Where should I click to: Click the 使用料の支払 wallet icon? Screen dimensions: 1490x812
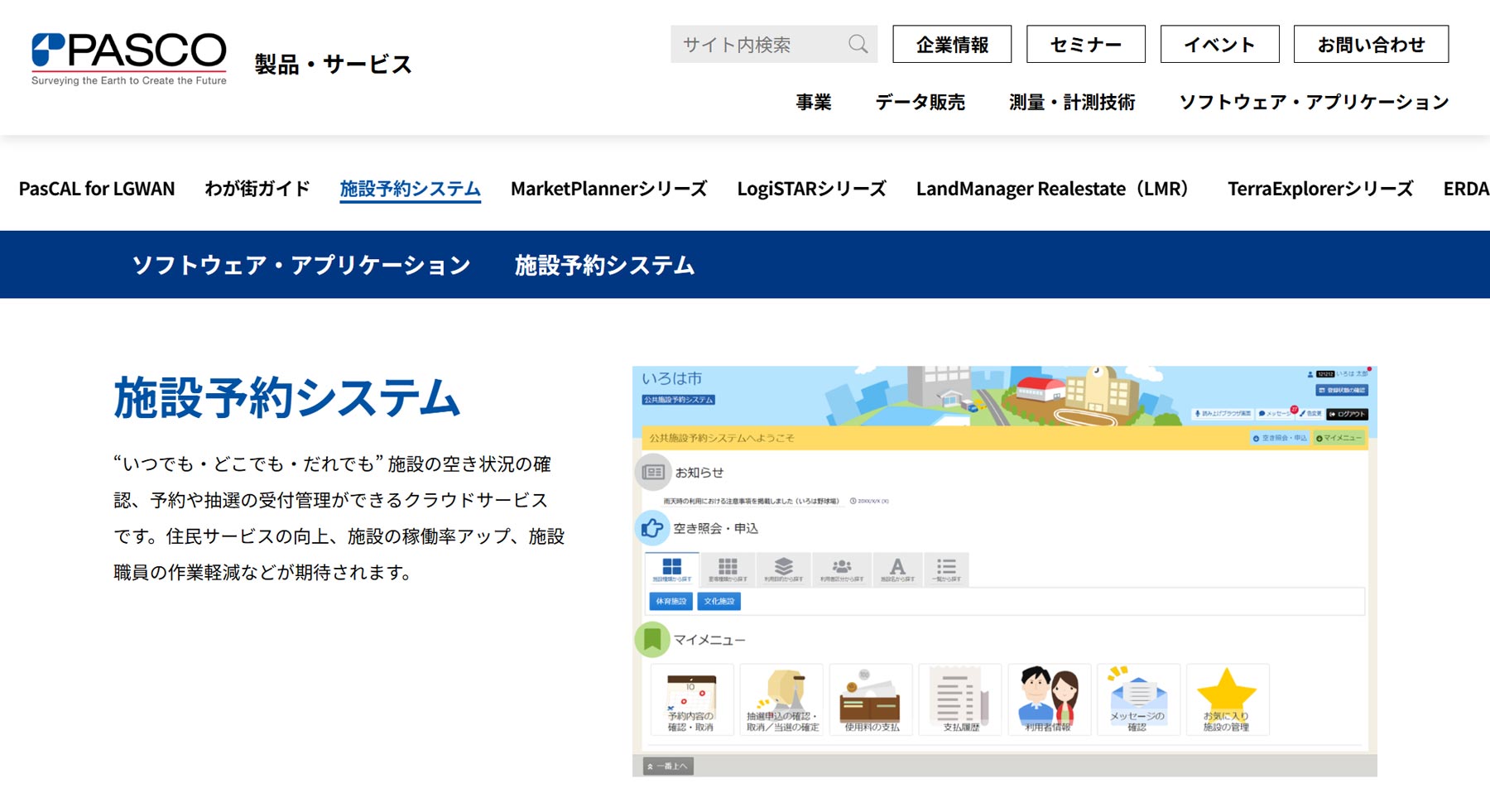click(x=871, y=699)
